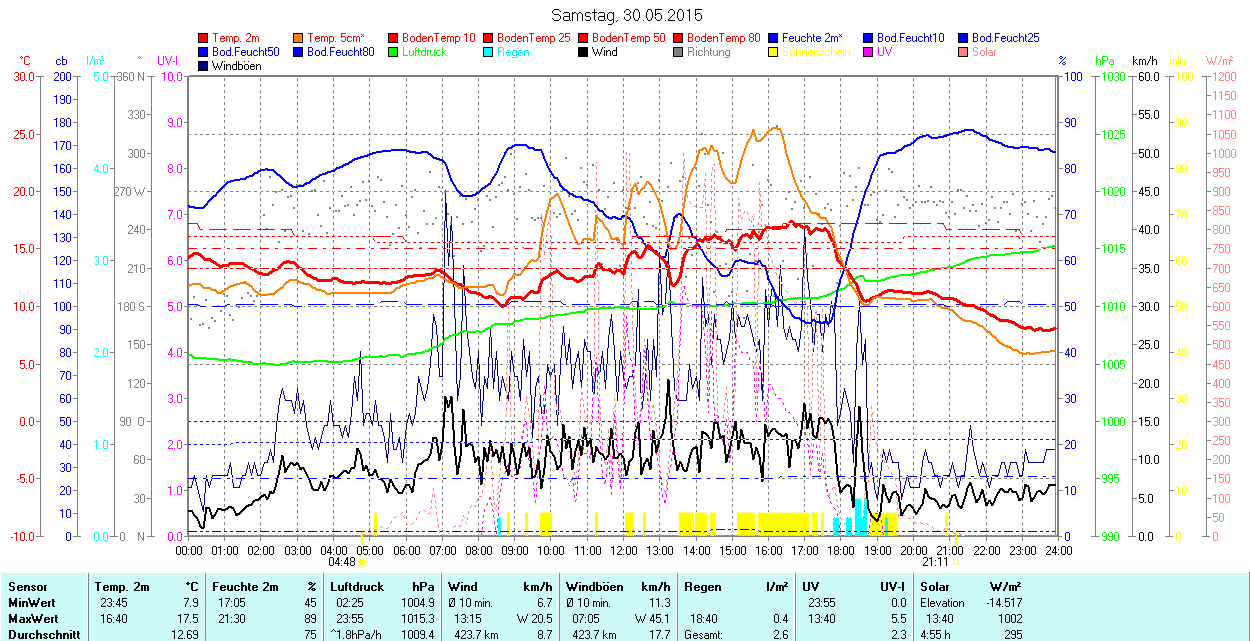Select the Bod.Feucht80 legend label

pos(341,52)
